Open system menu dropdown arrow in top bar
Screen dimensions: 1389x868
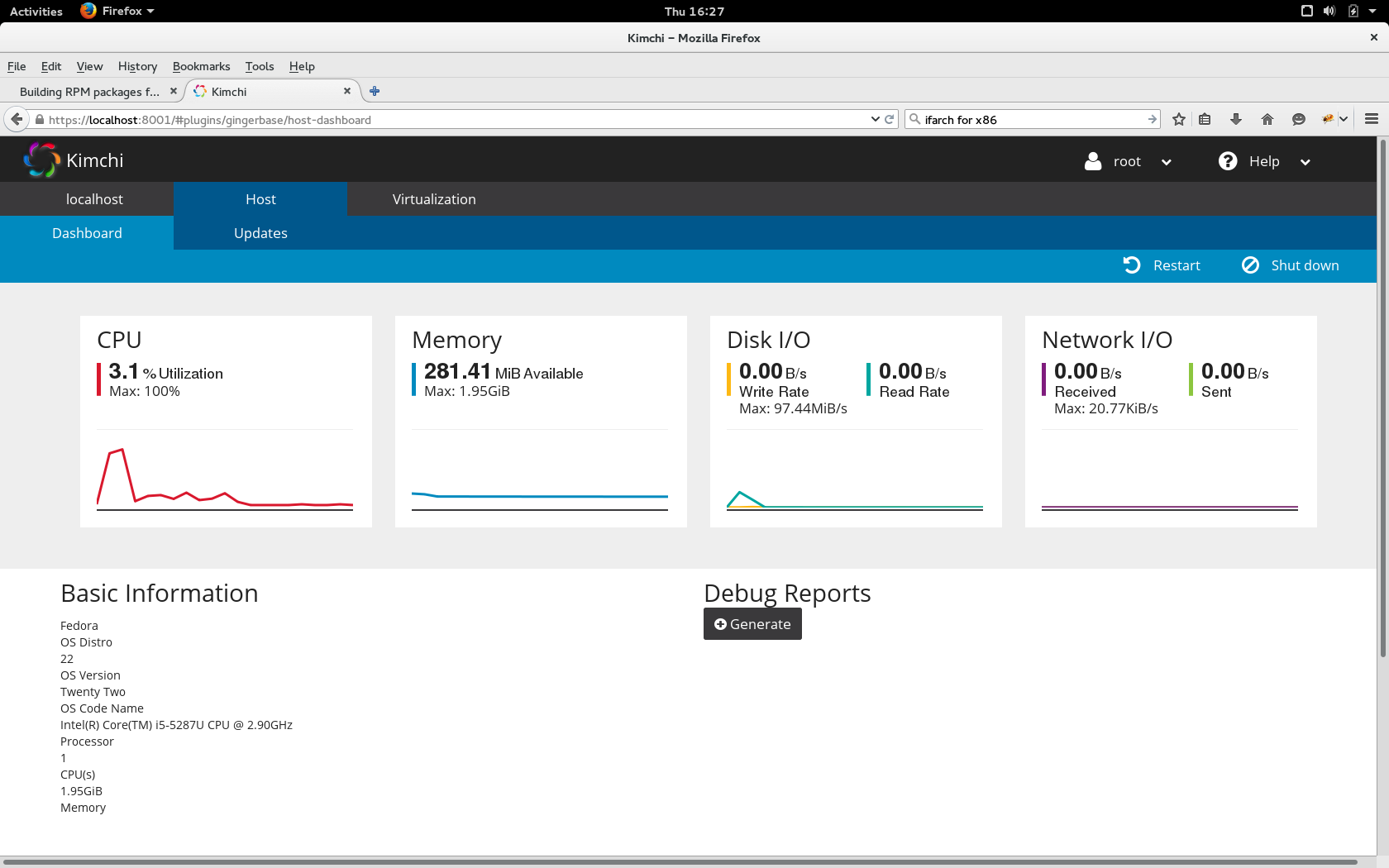point(1372,12)
